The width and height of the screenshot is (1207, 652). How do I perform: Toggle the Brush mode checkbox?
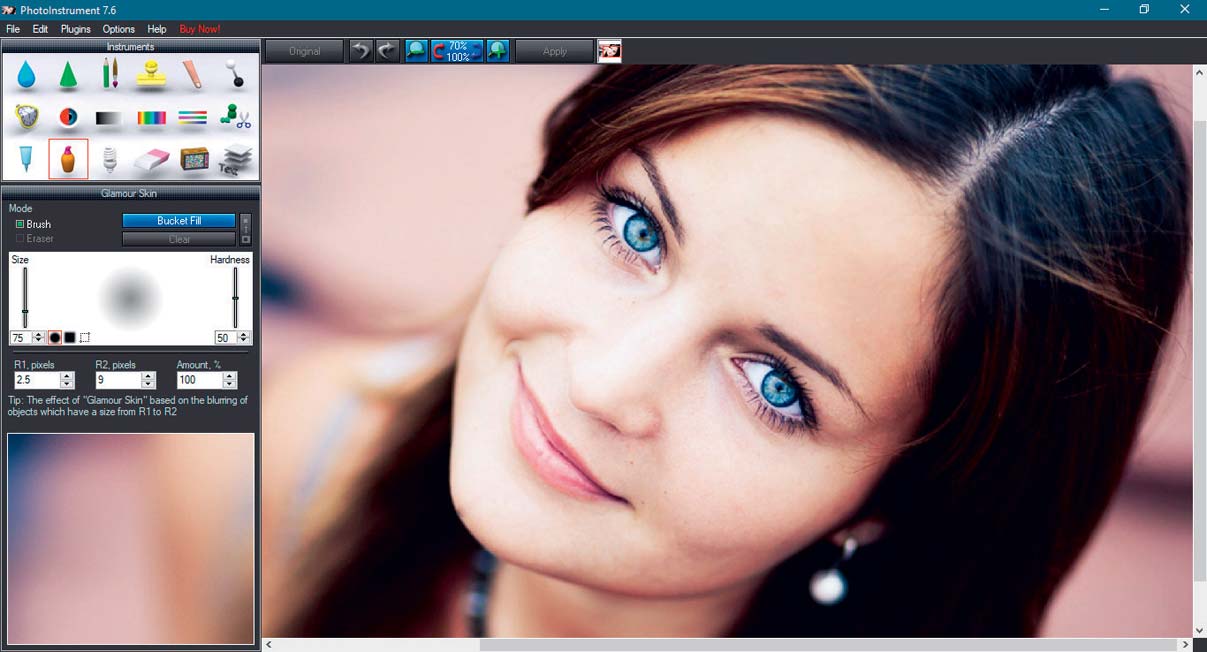click(20, 224)
